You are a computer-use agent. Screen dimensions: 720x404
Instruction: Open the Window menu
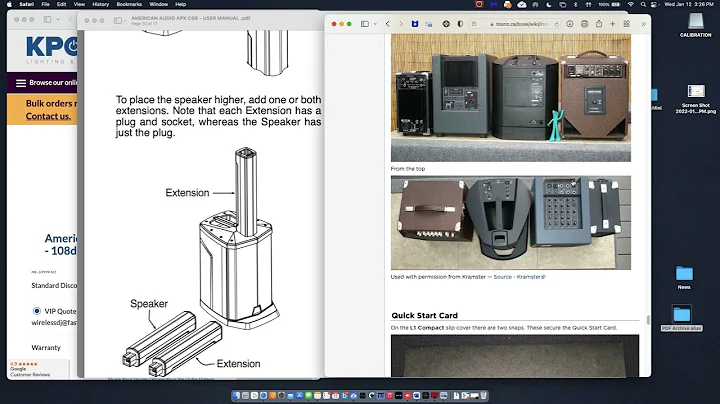[x=158, y=4]
